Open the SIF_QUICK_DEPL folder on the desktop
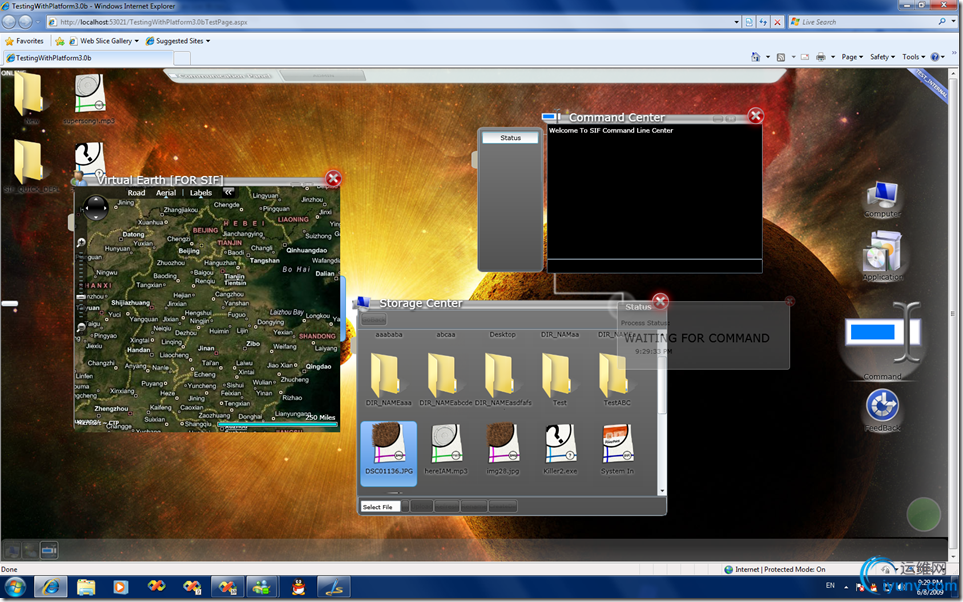Screen dimensions: 963x602 (x=28, y=166)
